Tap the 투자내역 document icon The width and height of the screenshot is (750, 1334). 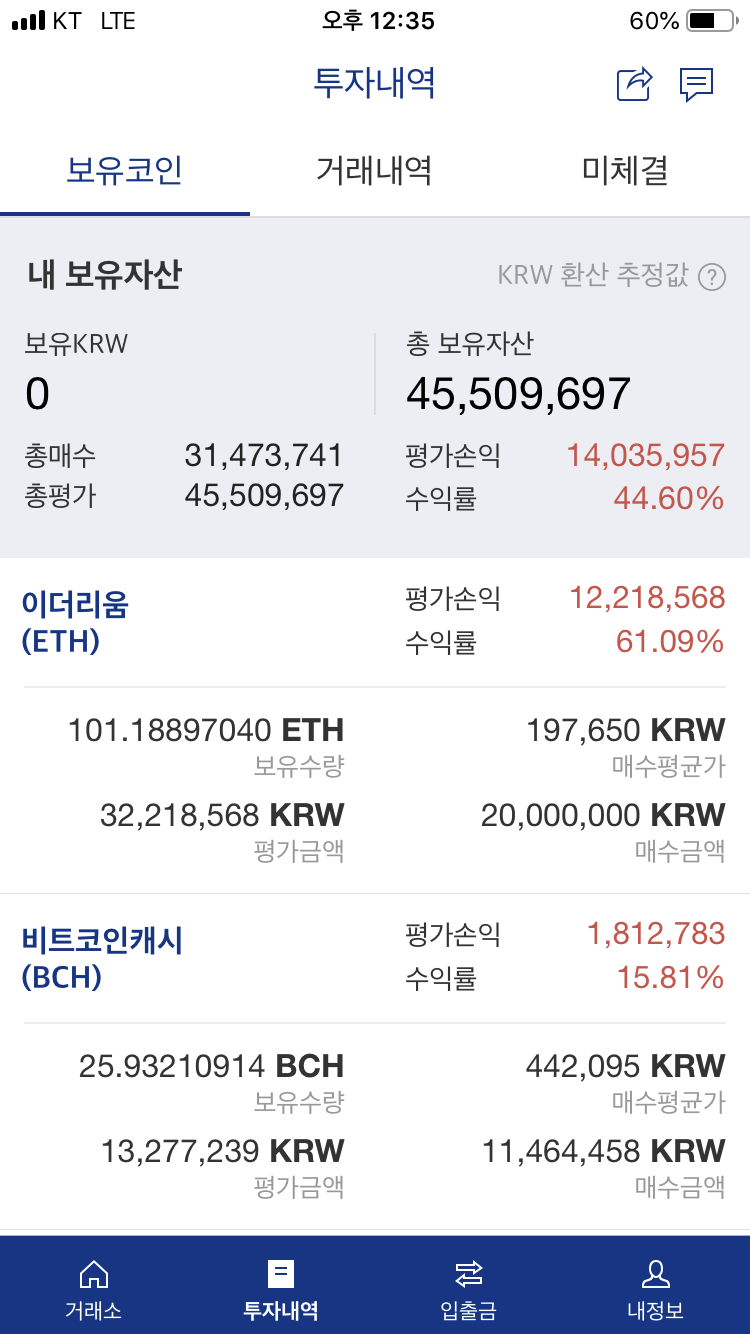(281, 1274)
